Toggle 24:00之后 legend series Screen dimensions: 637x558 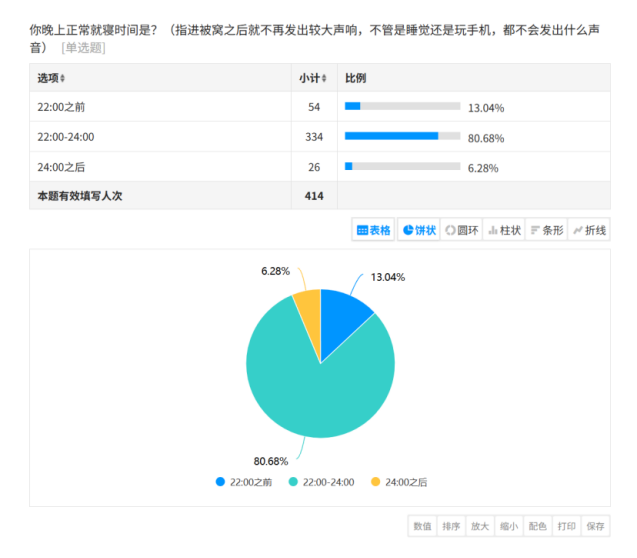click(398, 482)
